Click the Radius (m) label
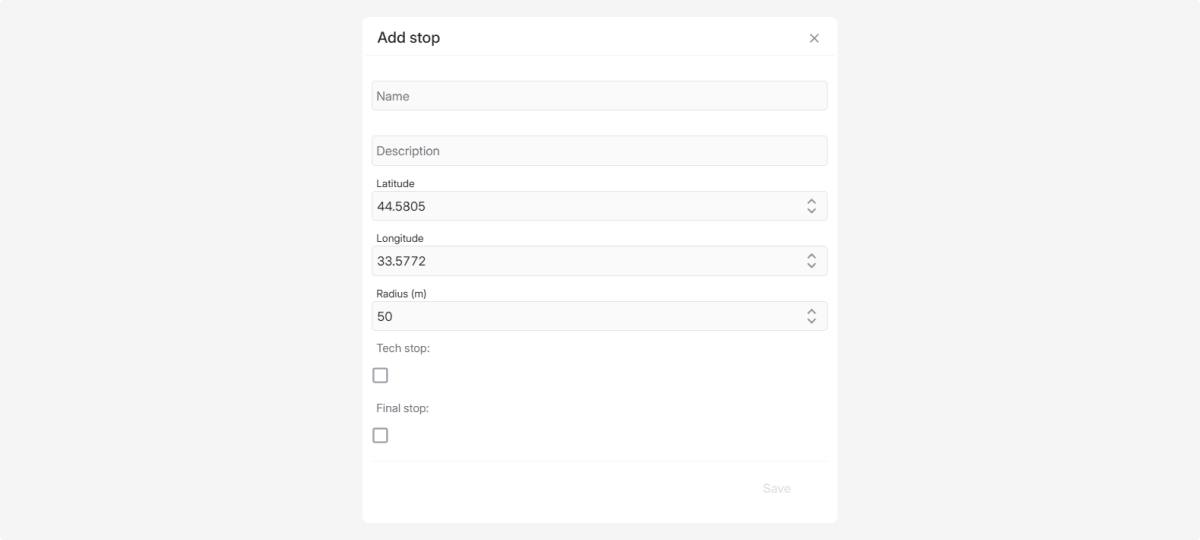The image size is (1200, 540). pyautogui.click(x=401, y=294)
